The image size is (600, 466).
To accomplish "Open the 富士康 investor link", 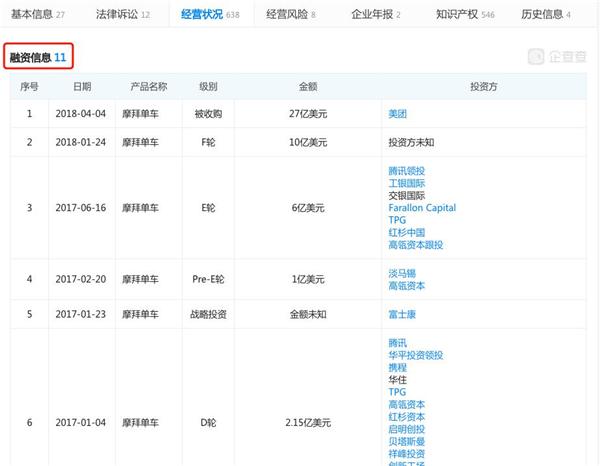I will pos(402,314).
